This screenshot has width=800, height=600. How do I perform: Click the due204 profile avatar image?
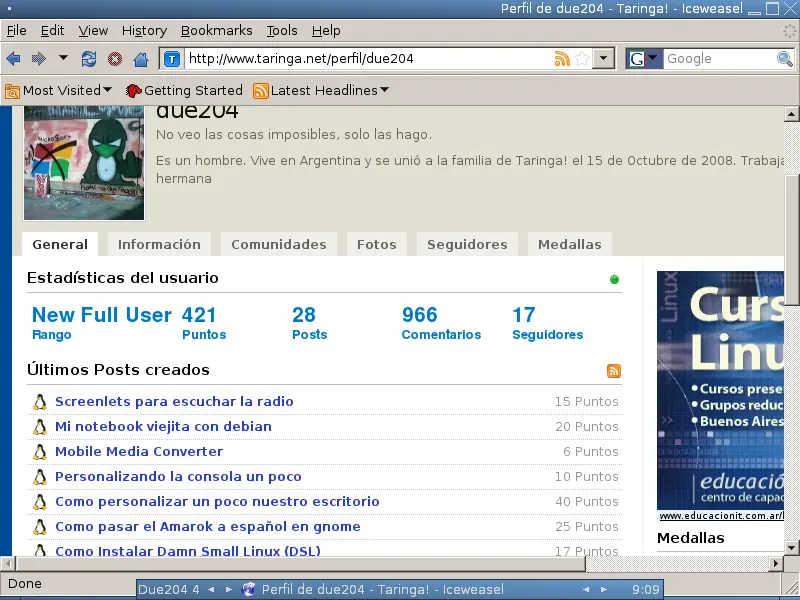tap(84, 163)
